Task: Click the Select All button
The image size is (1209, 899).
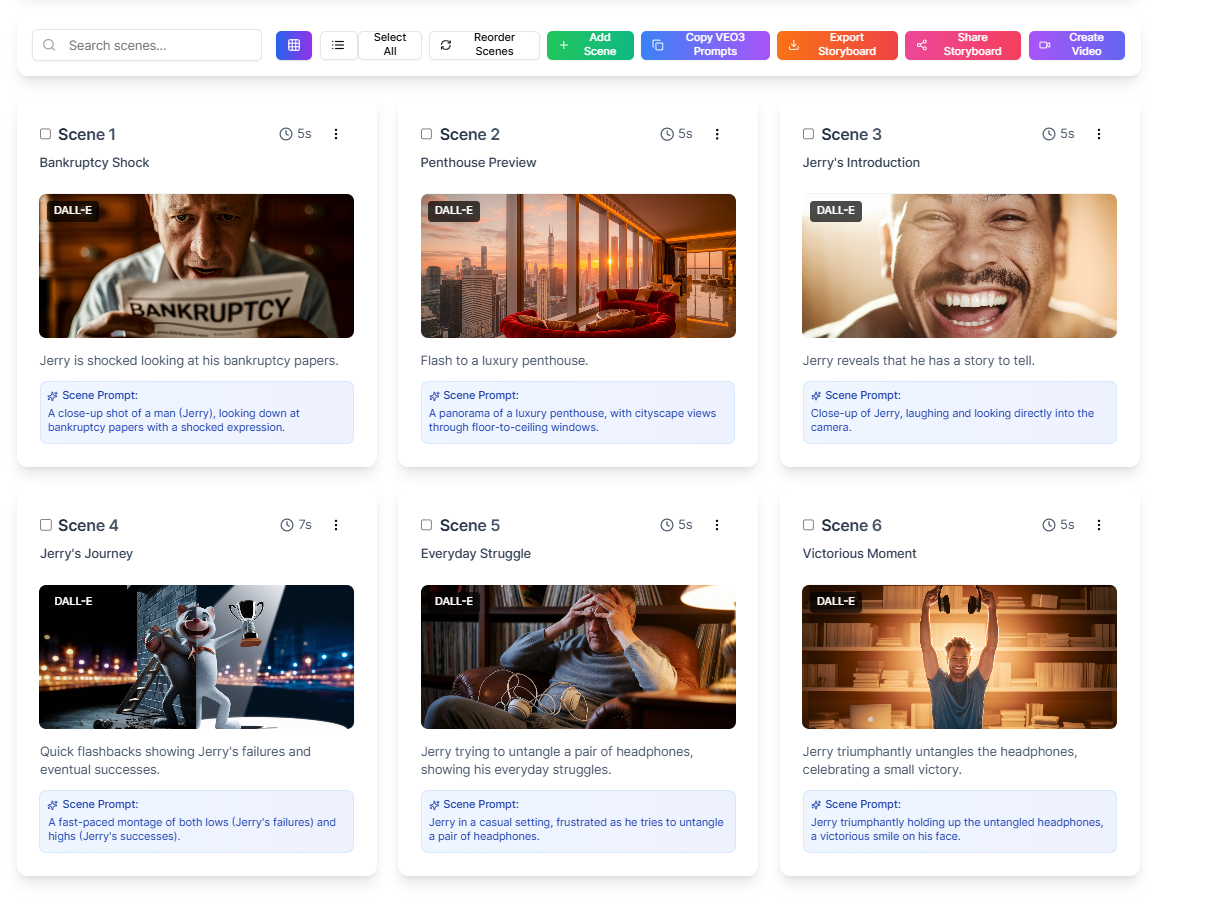Action: click(389, 45)
